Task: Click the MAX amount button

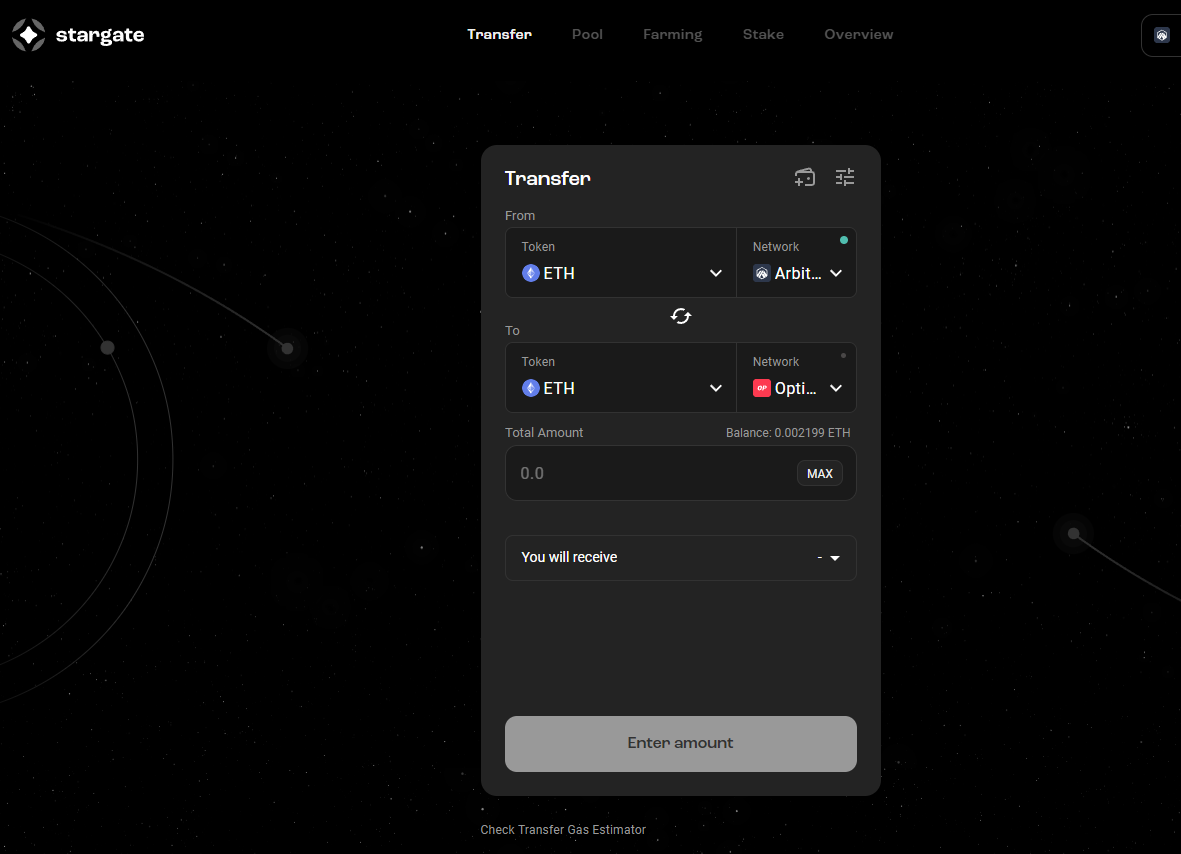Action: tap(819, 474)
